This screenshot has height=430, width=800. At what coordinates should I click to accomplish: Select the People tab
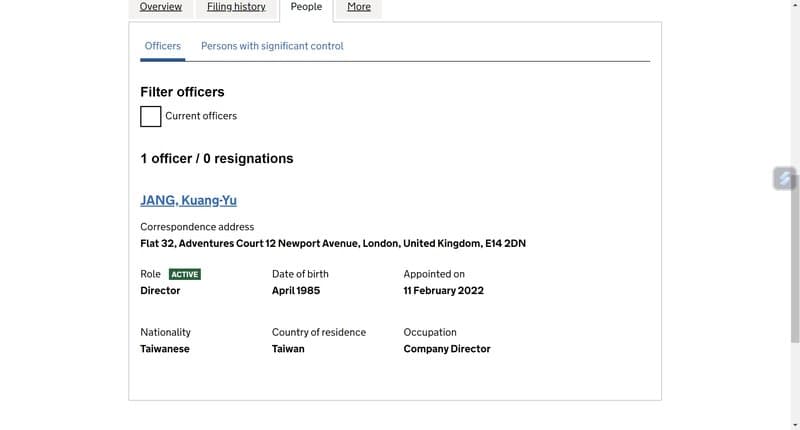pos(306,7)
